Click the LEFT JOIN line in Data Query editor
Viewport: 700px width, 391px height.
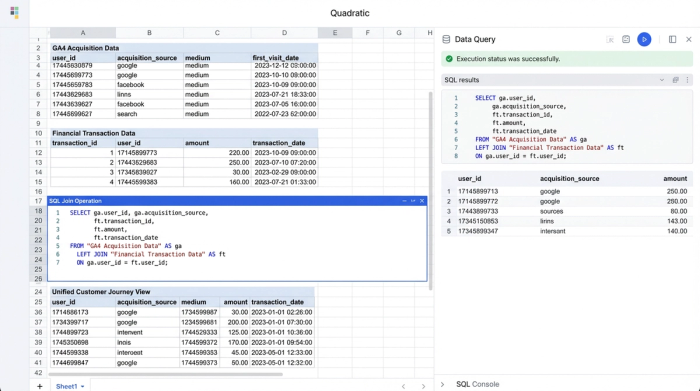[549, 148]
